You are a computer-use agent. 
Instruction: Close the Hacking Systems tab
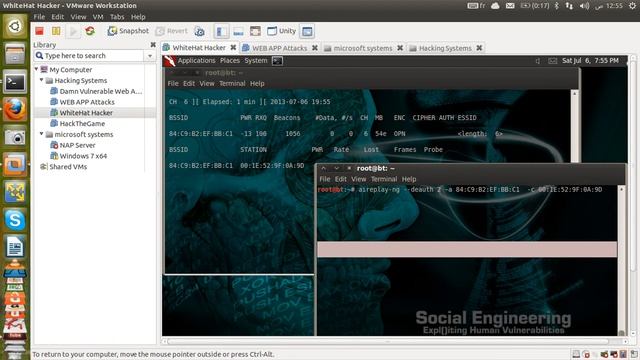tap(479, 48)
